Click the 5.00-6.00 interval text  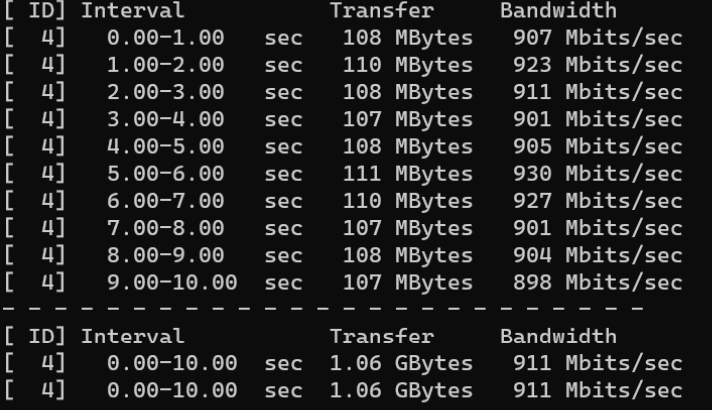tap(166, 174)
